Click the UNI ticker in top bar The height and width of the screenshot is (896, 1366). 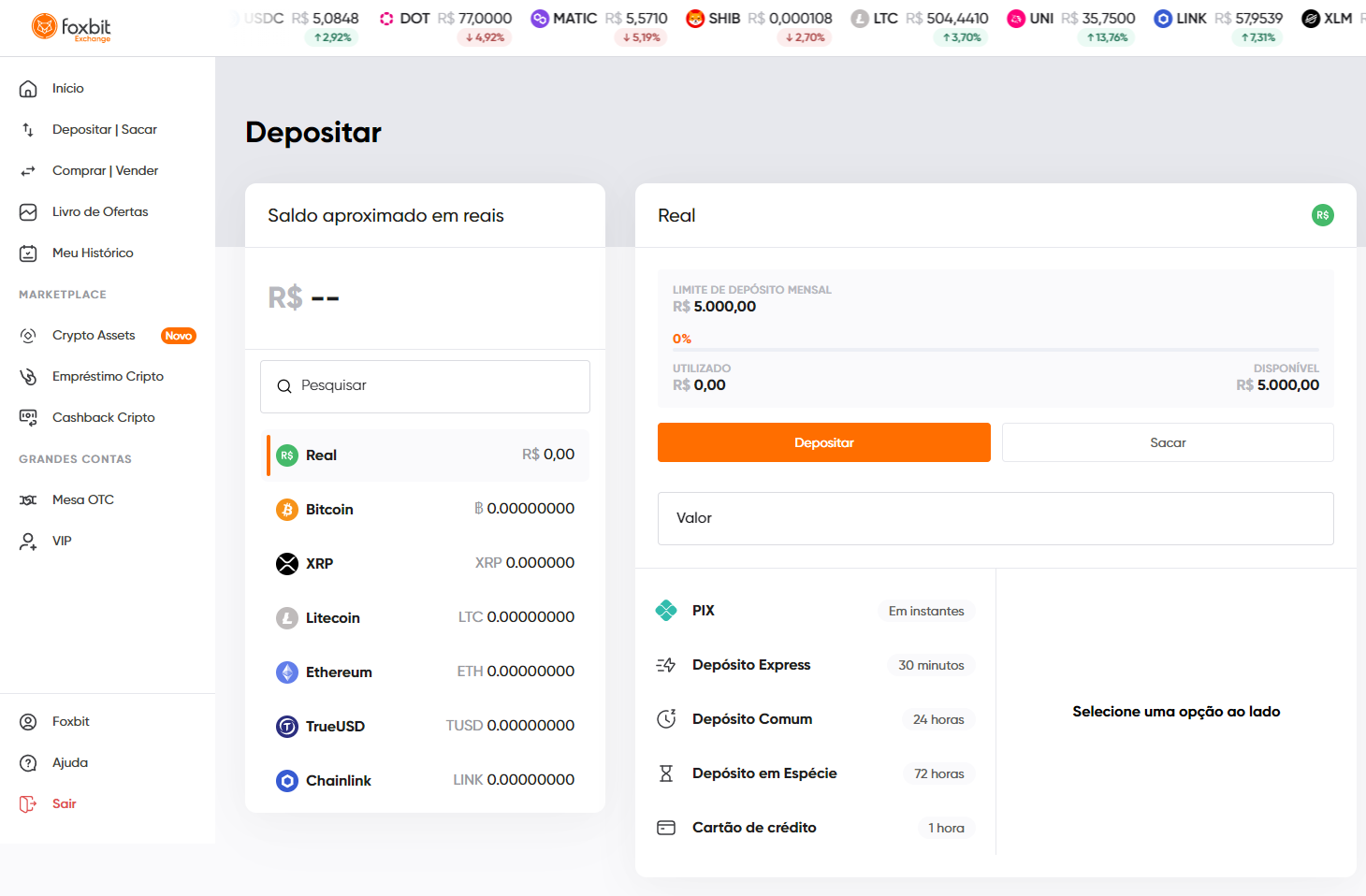[1070, 26]
